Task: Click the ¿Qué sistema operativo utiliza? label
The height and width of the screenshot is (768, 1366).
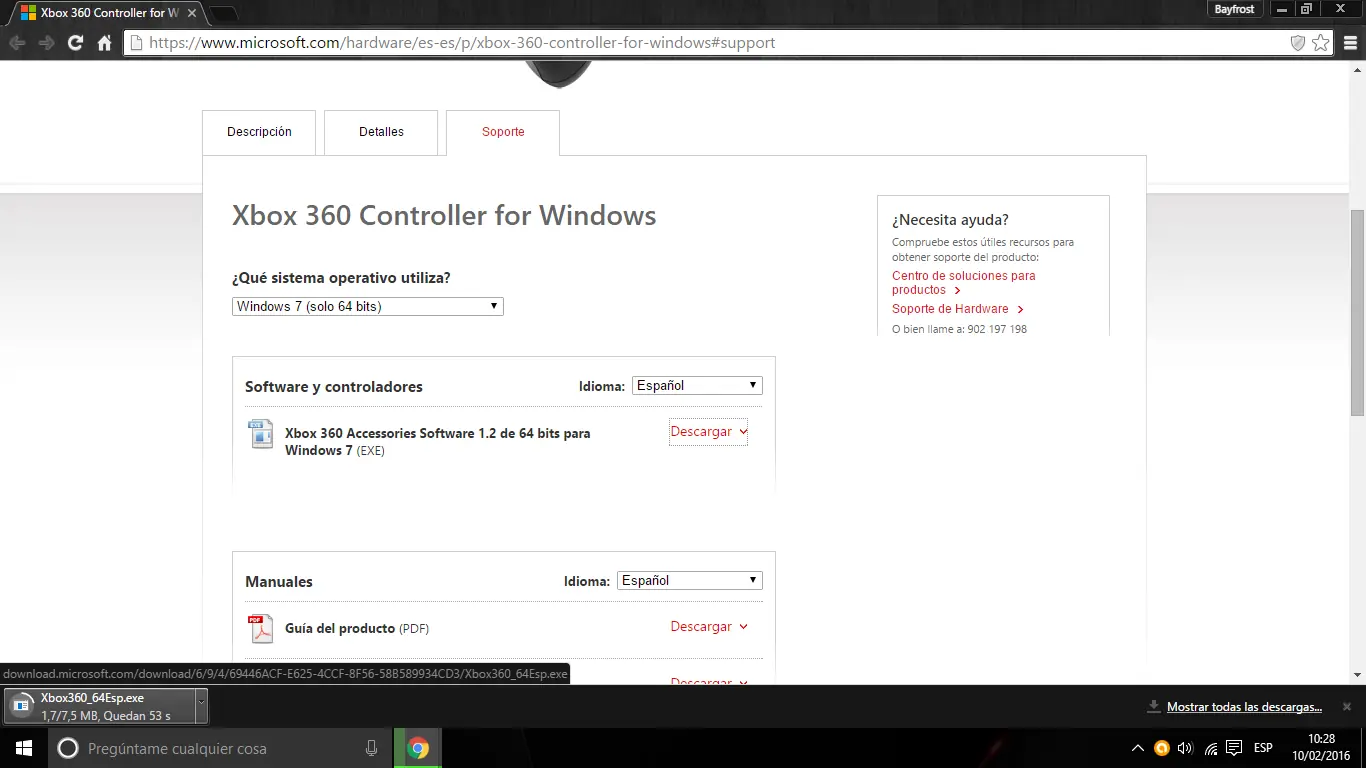Action: click(x=341, y=278)
